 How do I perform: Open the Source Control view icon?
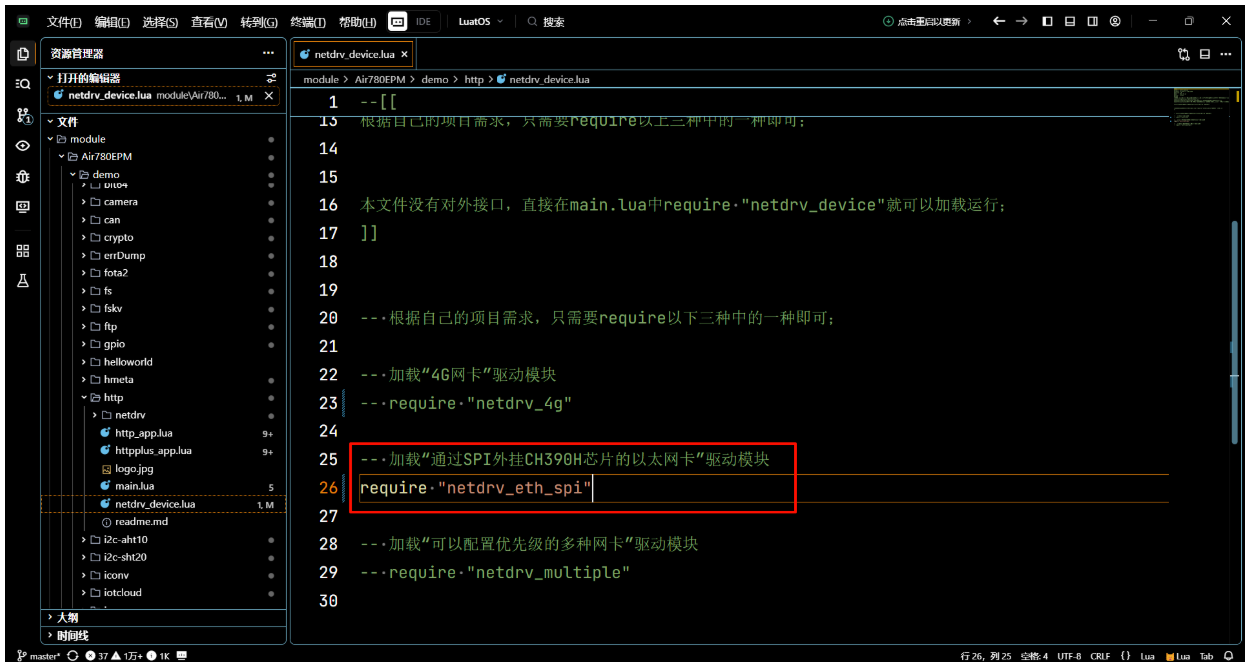(23, 116)
